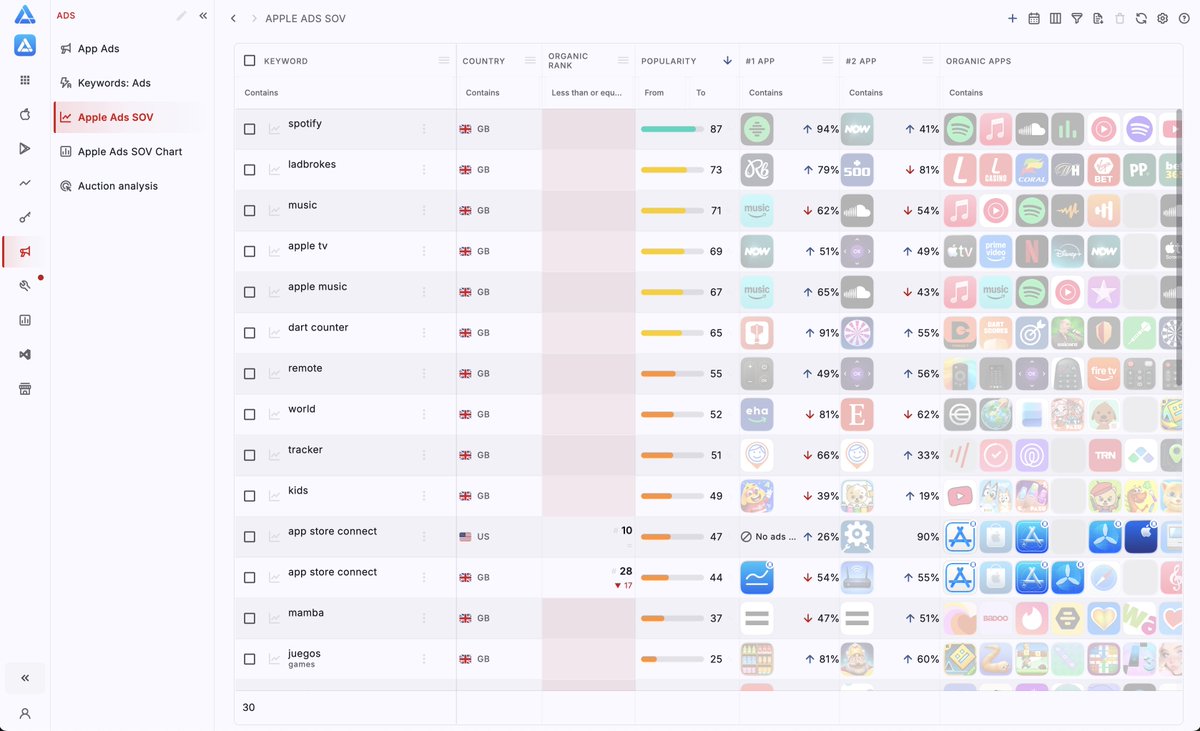Open the settings gear icon in the toolbar
1200x731 pixels.
pyautogui.click(x=1162, y=18)
